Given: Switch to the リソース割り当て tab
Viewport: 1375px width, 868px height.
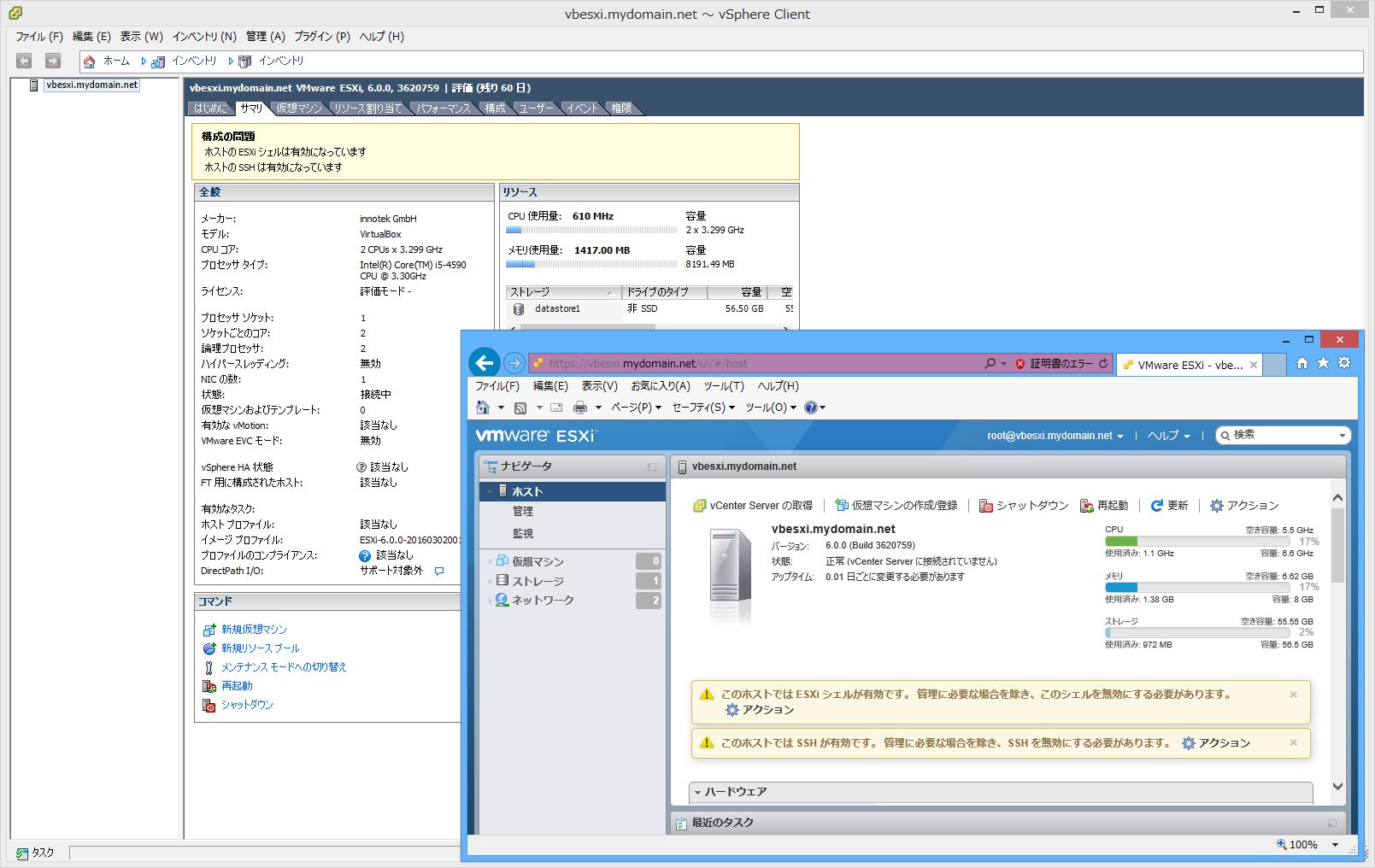Looking at the screenshot, I should point(367,108).
